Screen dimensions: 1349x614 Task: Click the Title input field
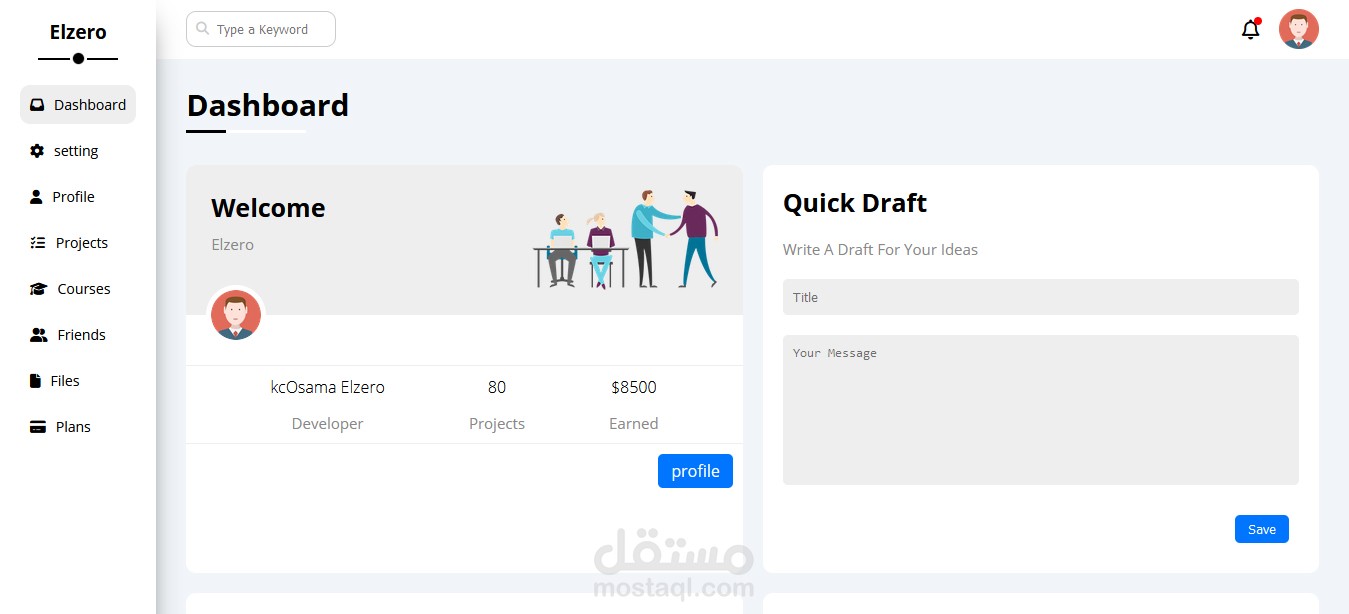(x=1040, y=296)
